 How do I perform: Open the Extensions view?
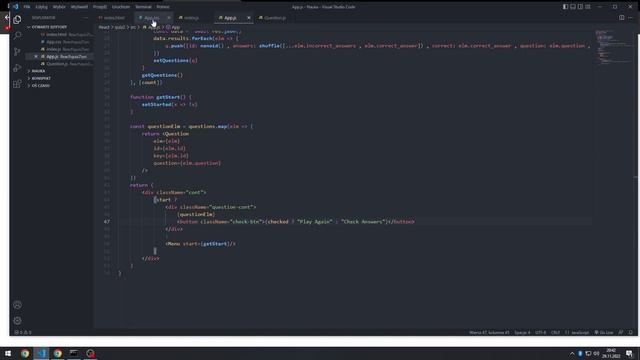pyautogui.click(x=17, y=84)
